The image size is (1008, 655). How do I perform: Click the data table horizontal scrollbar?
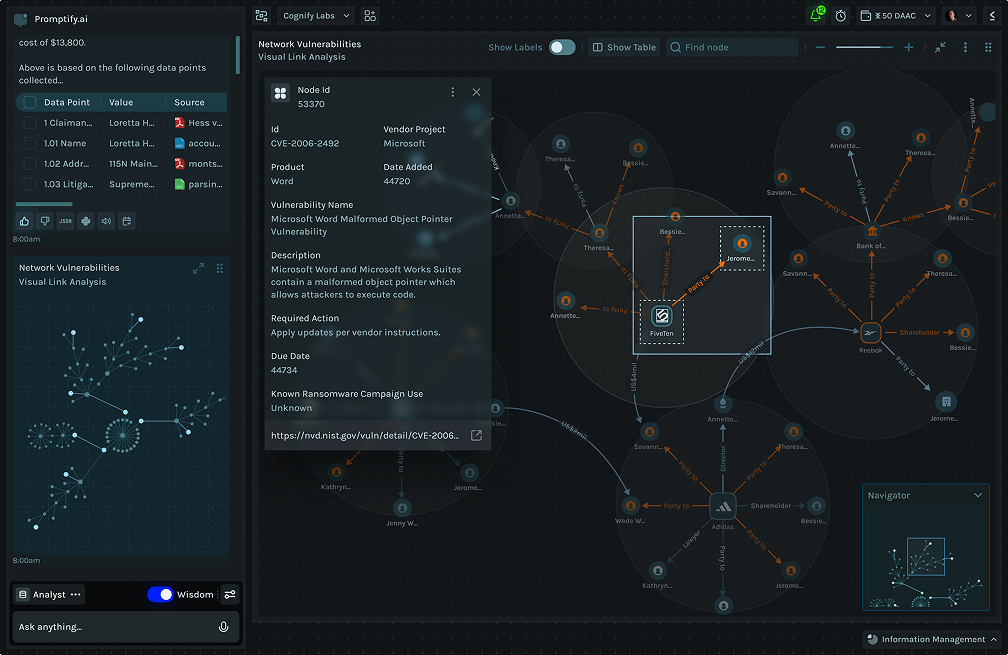coord(44,204)
